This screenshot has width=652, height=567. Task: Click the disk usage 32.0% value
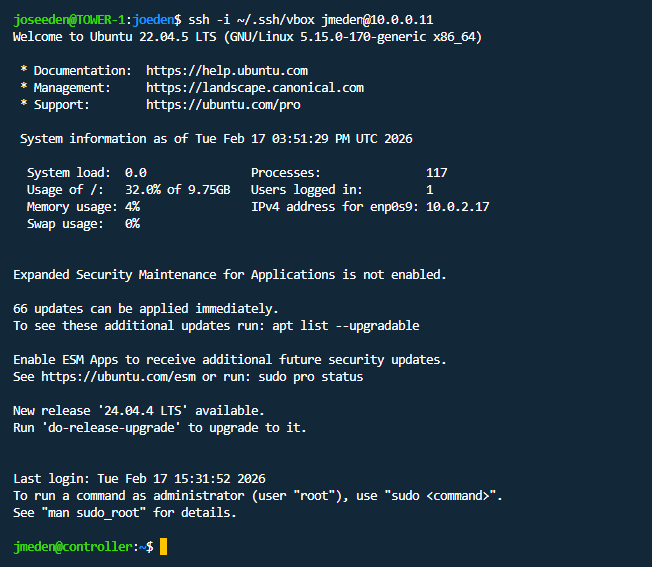(146, 190)
